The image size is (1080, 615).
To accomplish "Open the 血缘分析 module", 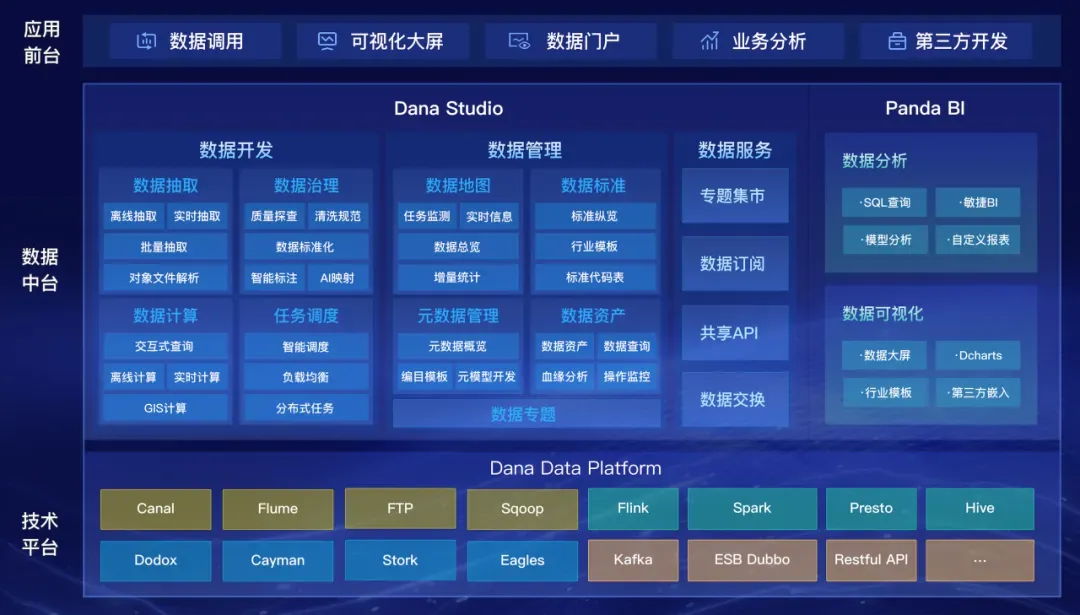I will [x=565, y=377].
